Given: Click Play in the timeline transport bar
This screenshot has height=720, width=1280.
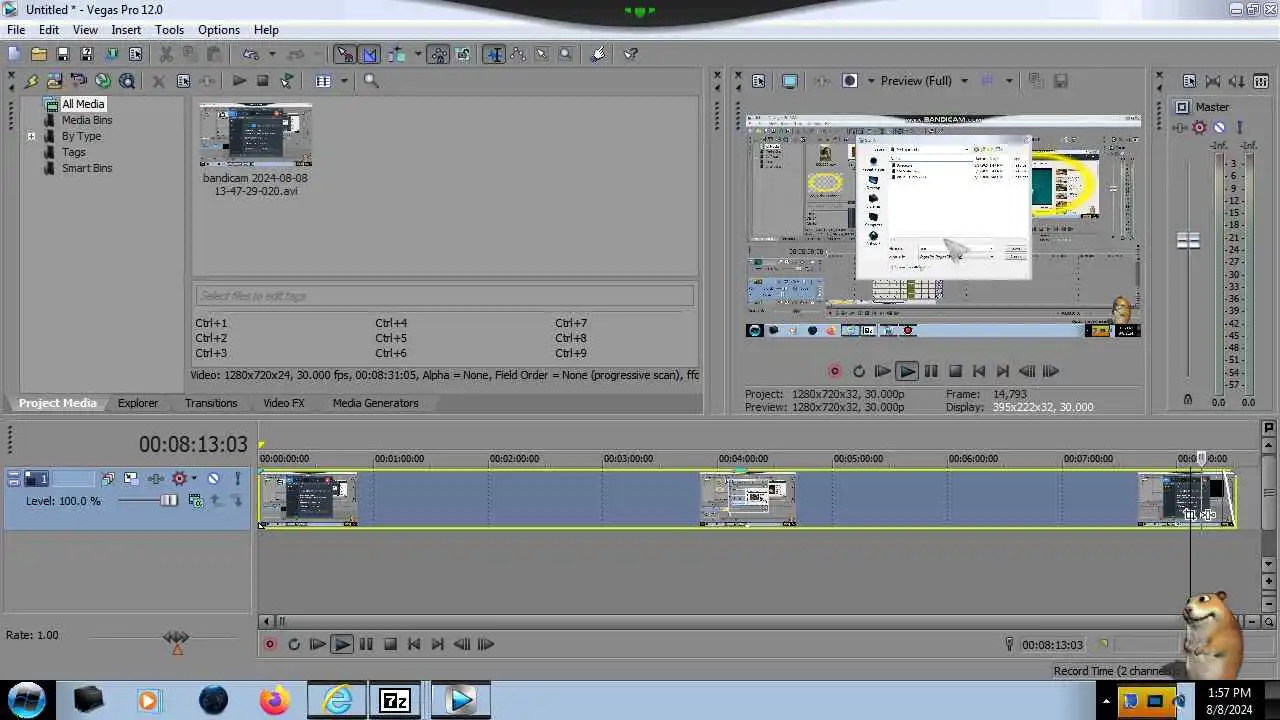Looking at the screenshot, I should coord(341,645).
